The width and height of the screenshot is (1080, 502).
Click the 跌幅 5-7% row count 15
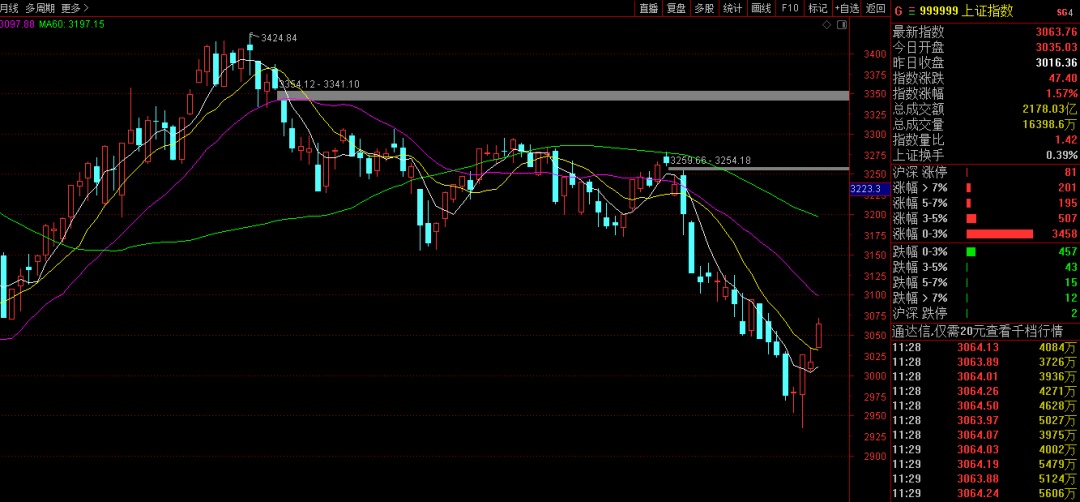[1070, 282]
